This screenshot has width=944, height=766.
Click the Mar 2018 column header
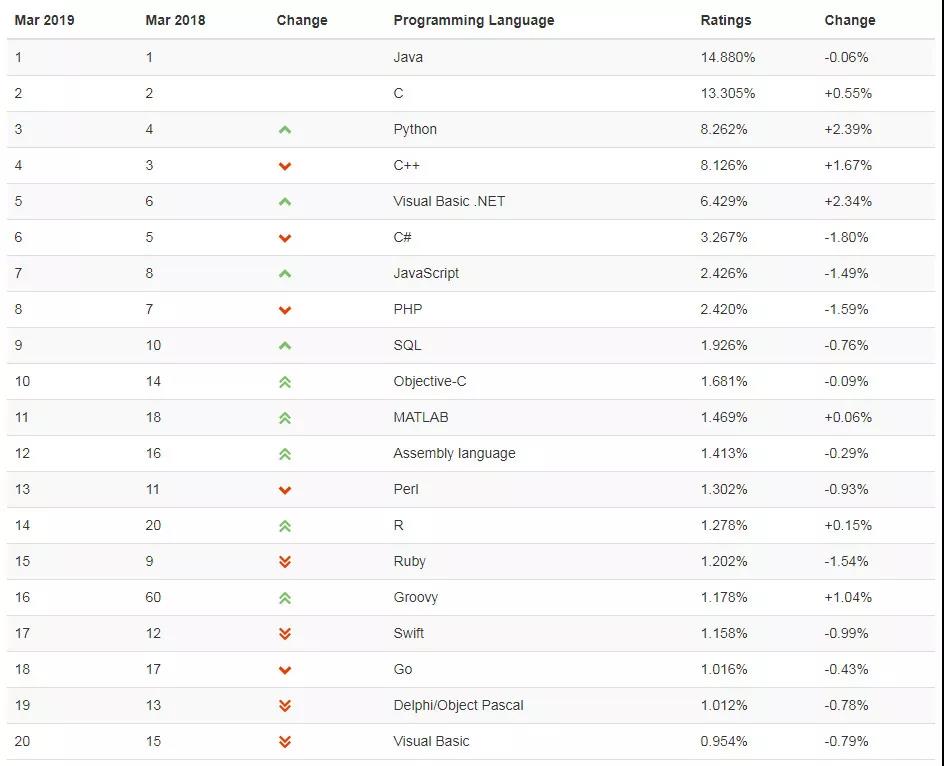tap(175, 20)
